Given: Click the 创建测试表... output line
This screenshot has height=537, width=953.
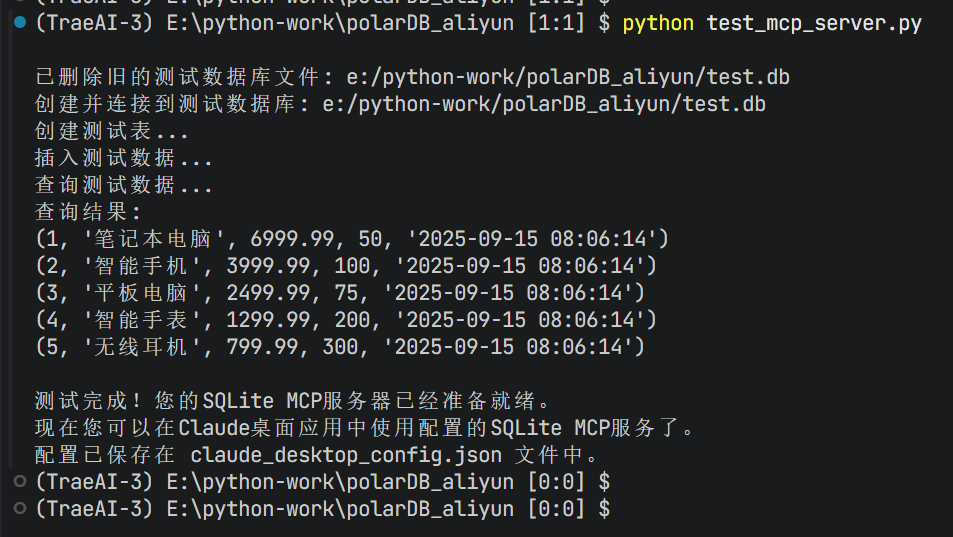Looking at the screenshot, I should (111, 131).
